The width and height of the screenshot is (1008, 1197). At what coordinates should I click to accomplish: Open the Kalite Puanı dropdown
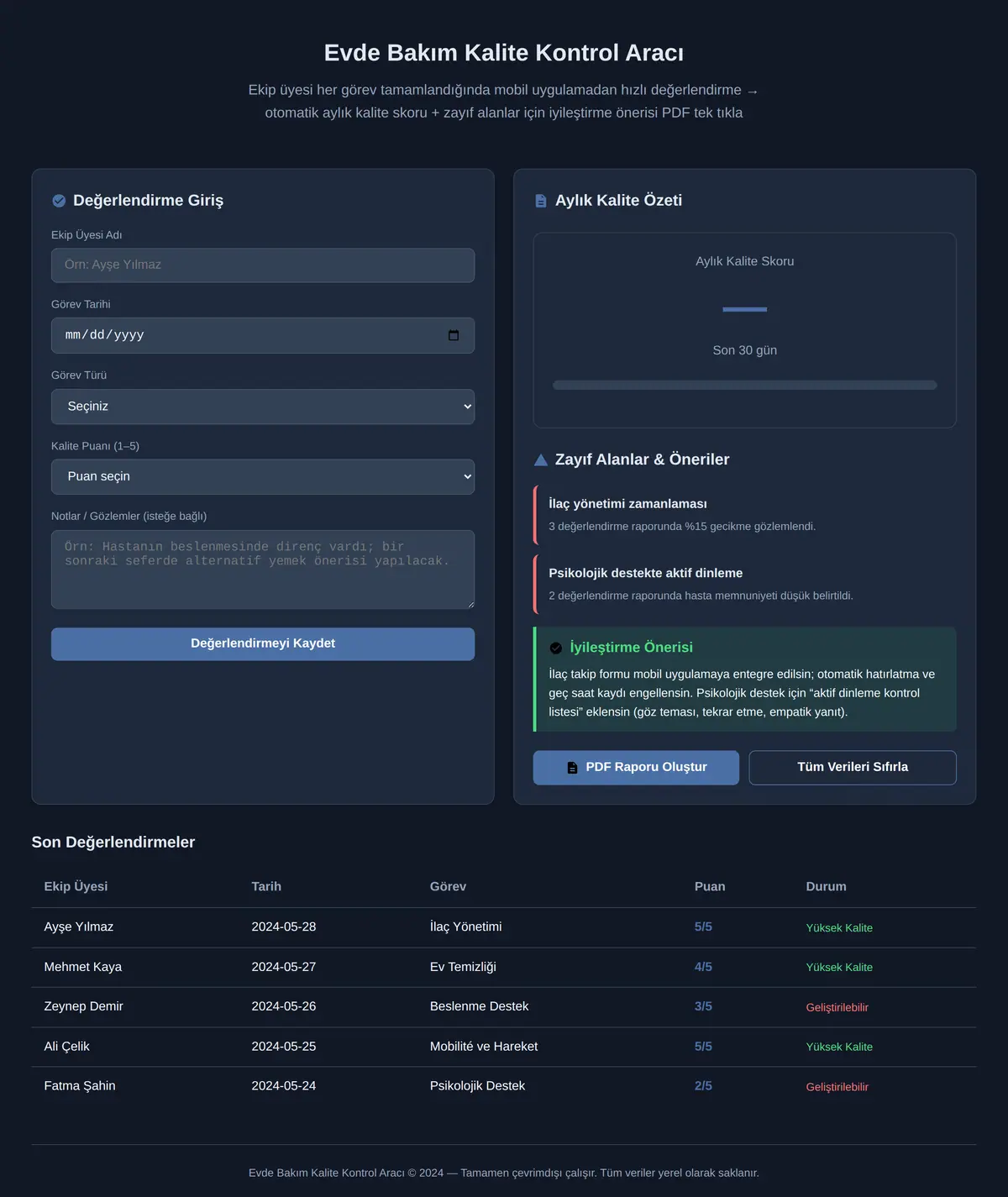click(x=263, y=476)
